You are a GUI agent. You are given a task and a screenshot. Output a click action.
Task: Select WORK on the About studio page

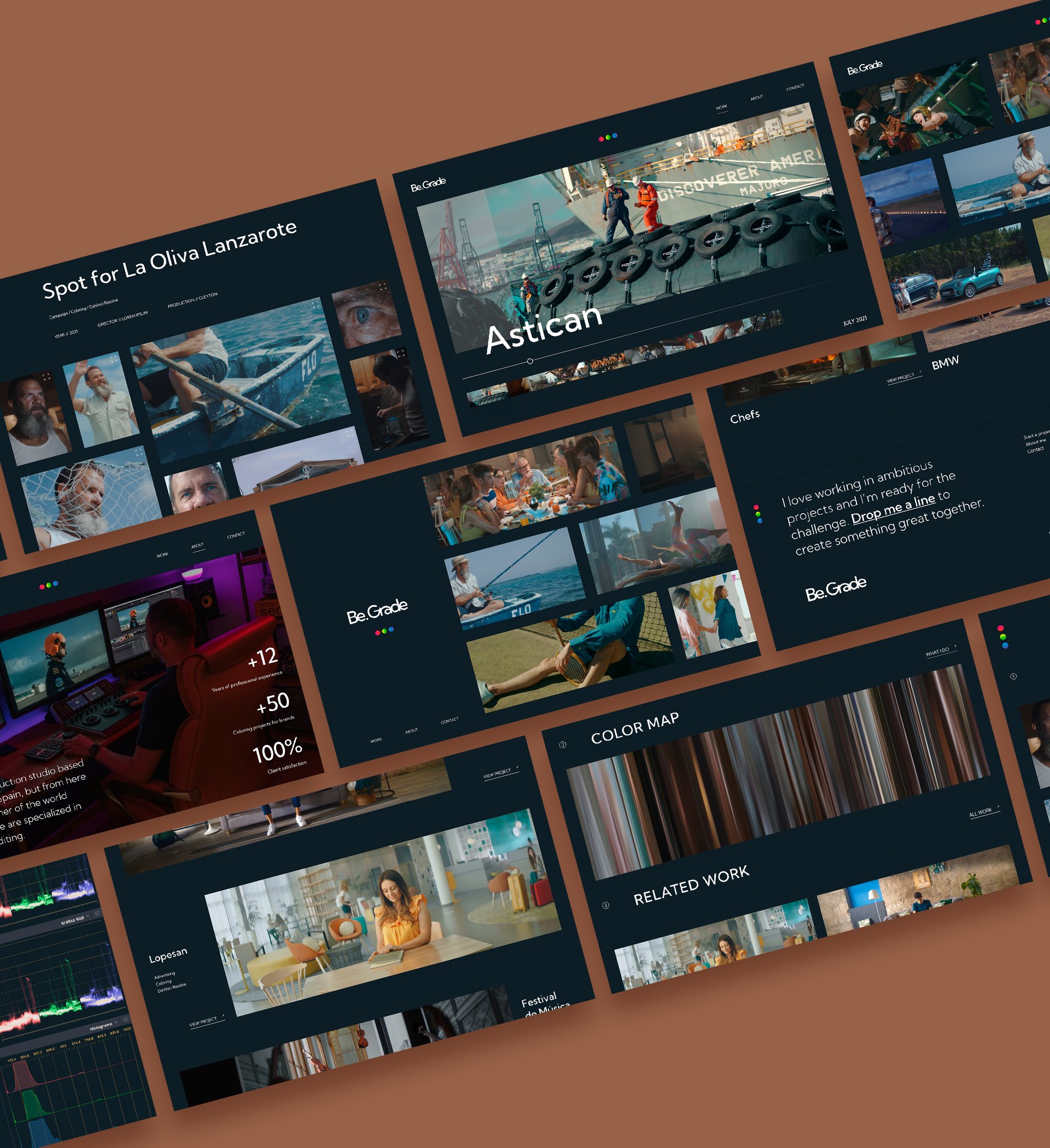point(162,555)
